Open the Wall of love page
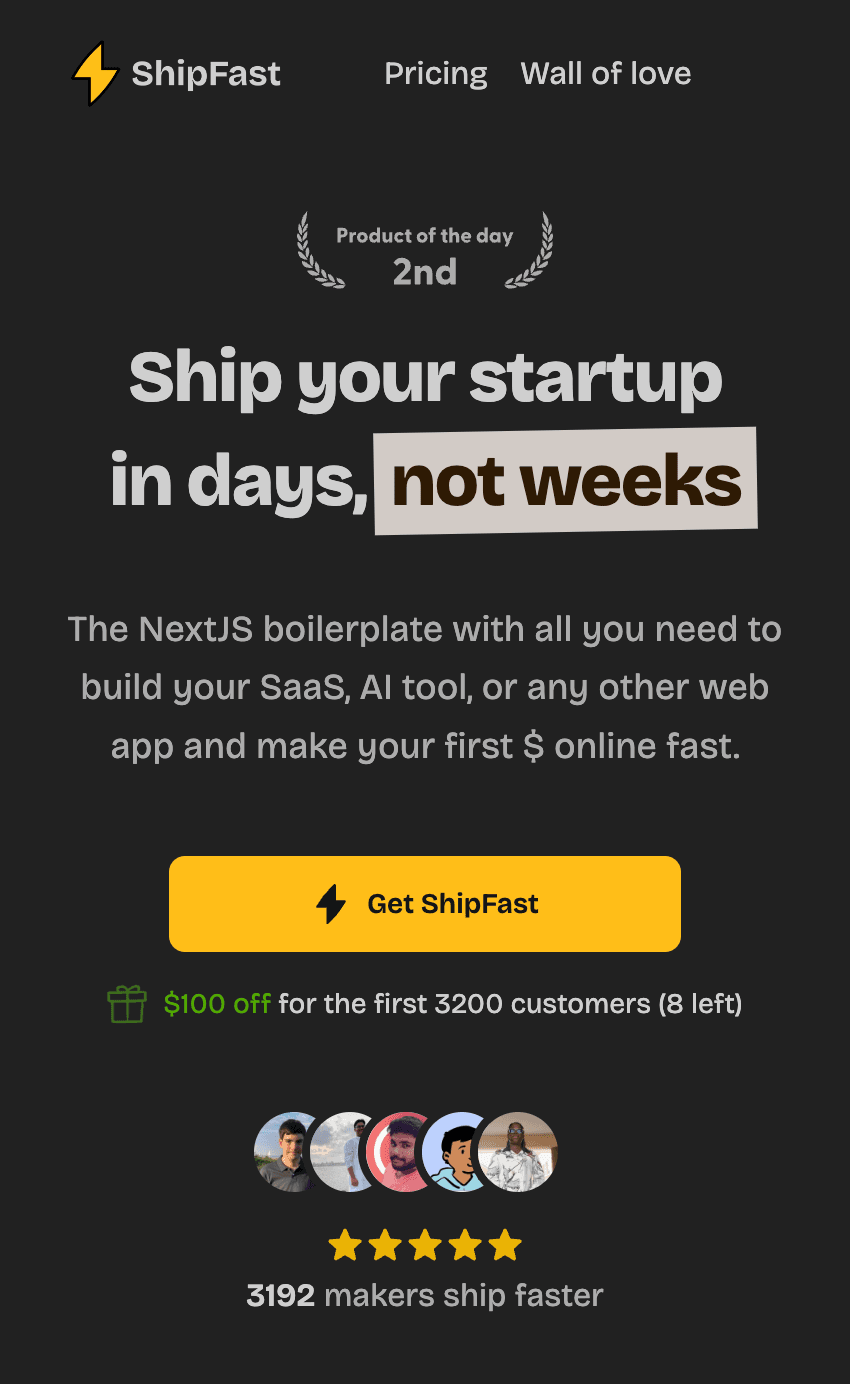 [606, 73]
